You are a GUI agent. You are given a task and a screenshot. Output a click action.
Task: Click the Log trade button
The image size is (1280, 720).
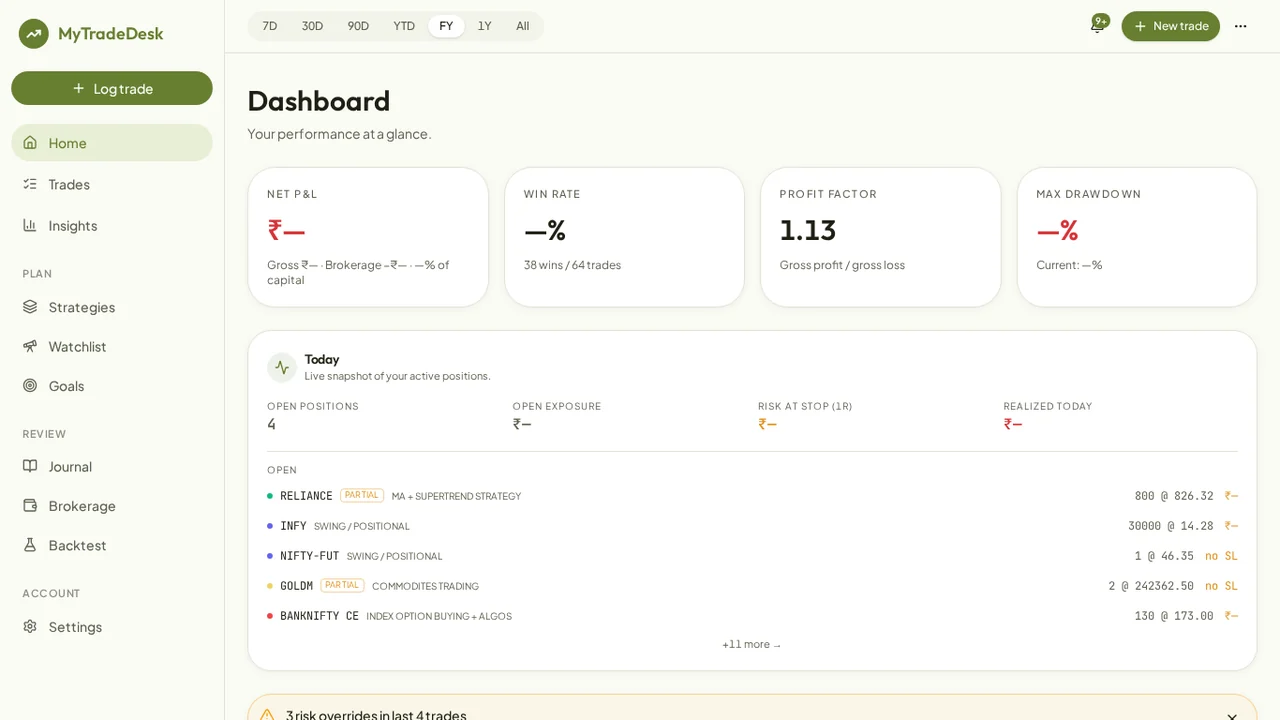[112, 88]
